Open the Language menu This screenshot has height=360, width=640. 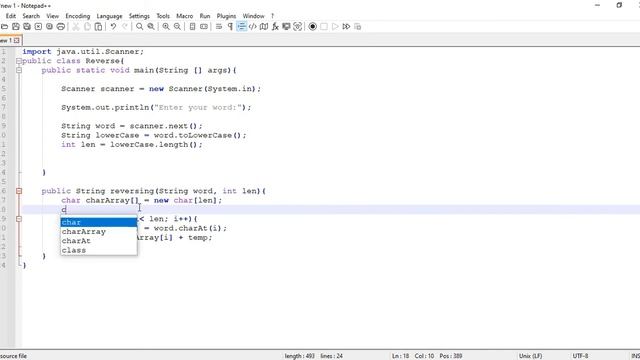(x=109, y=16)
